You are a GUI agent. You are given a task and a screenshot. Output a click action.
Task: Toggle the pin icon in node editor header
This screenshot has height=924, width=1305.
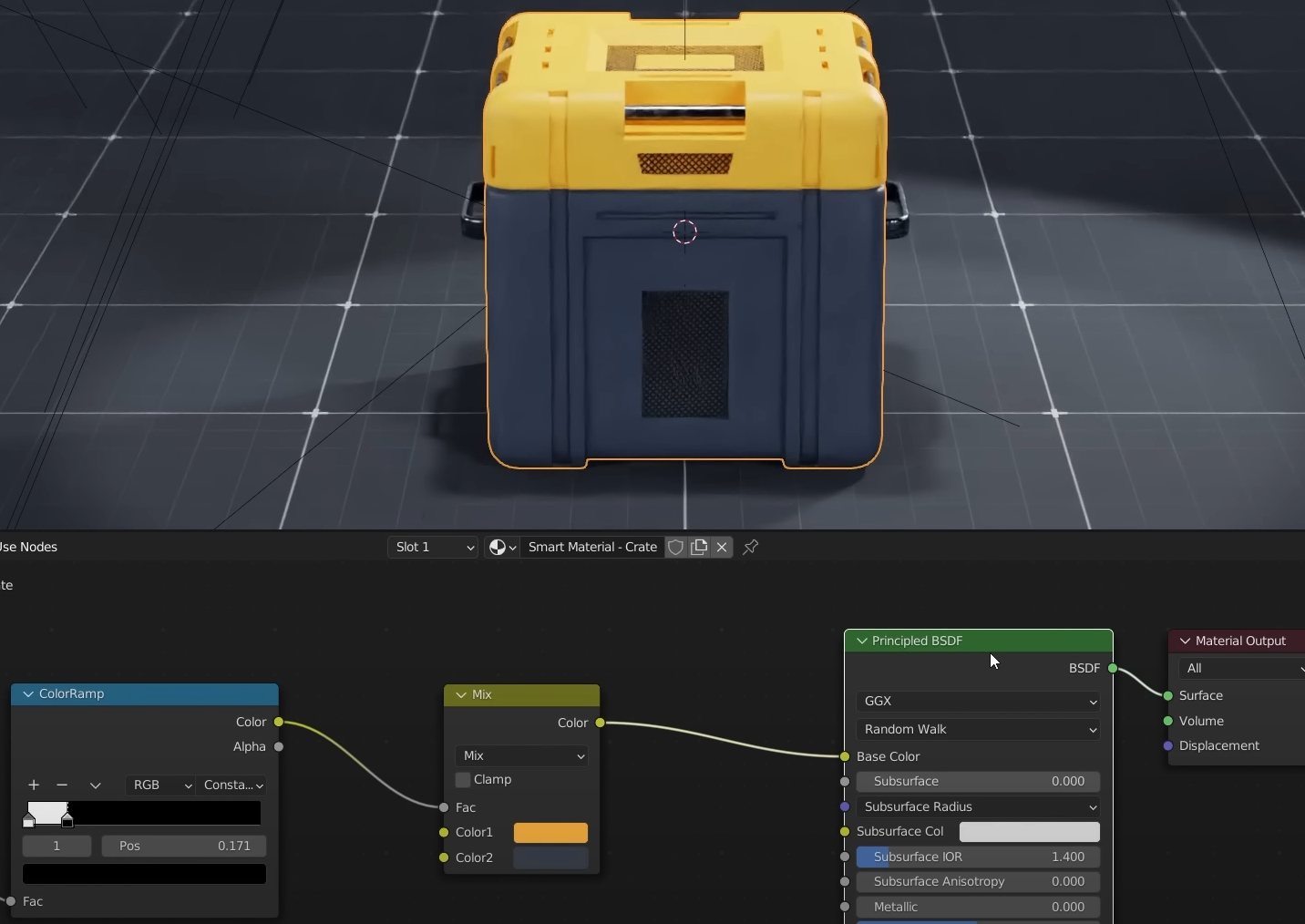(x=751, y=547)
